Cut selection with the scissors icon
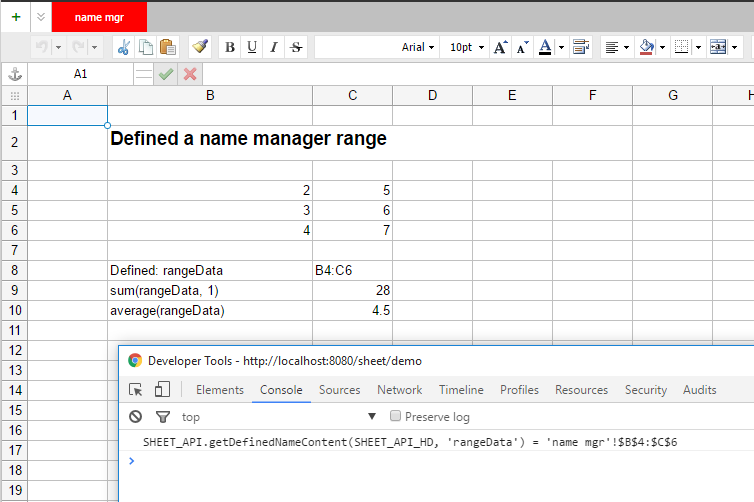 [124, 47]
